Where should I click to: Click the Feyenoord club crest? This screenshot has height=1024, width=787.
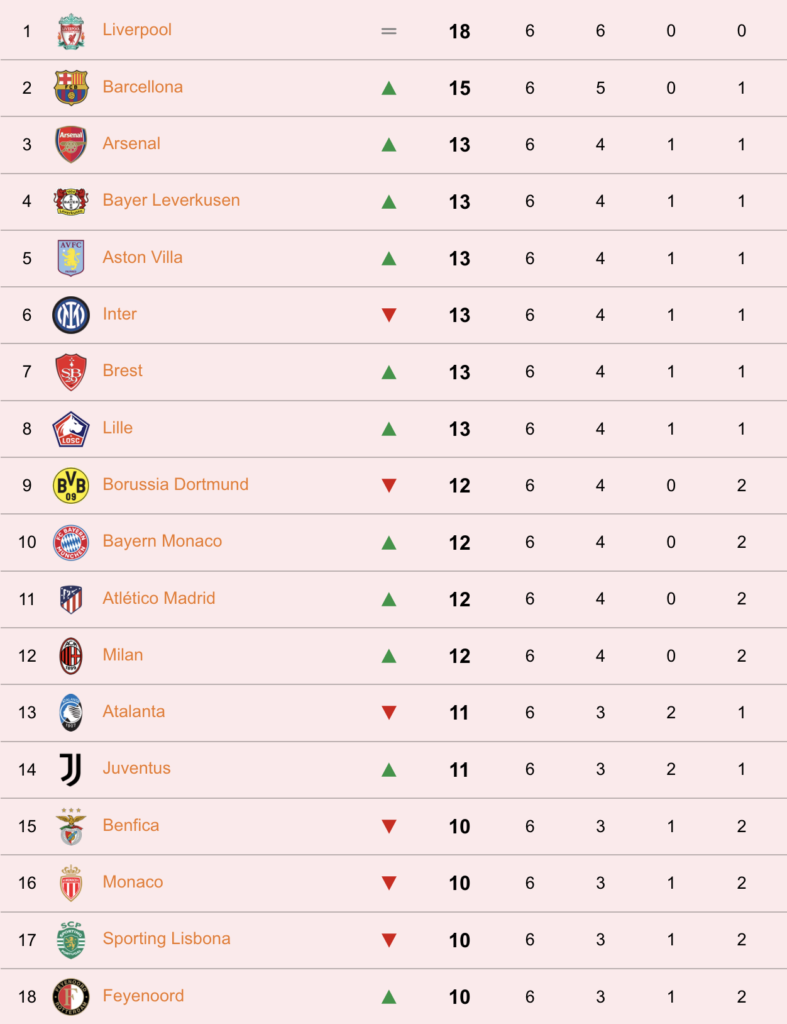pyautogui.click(x=71, y=997)
